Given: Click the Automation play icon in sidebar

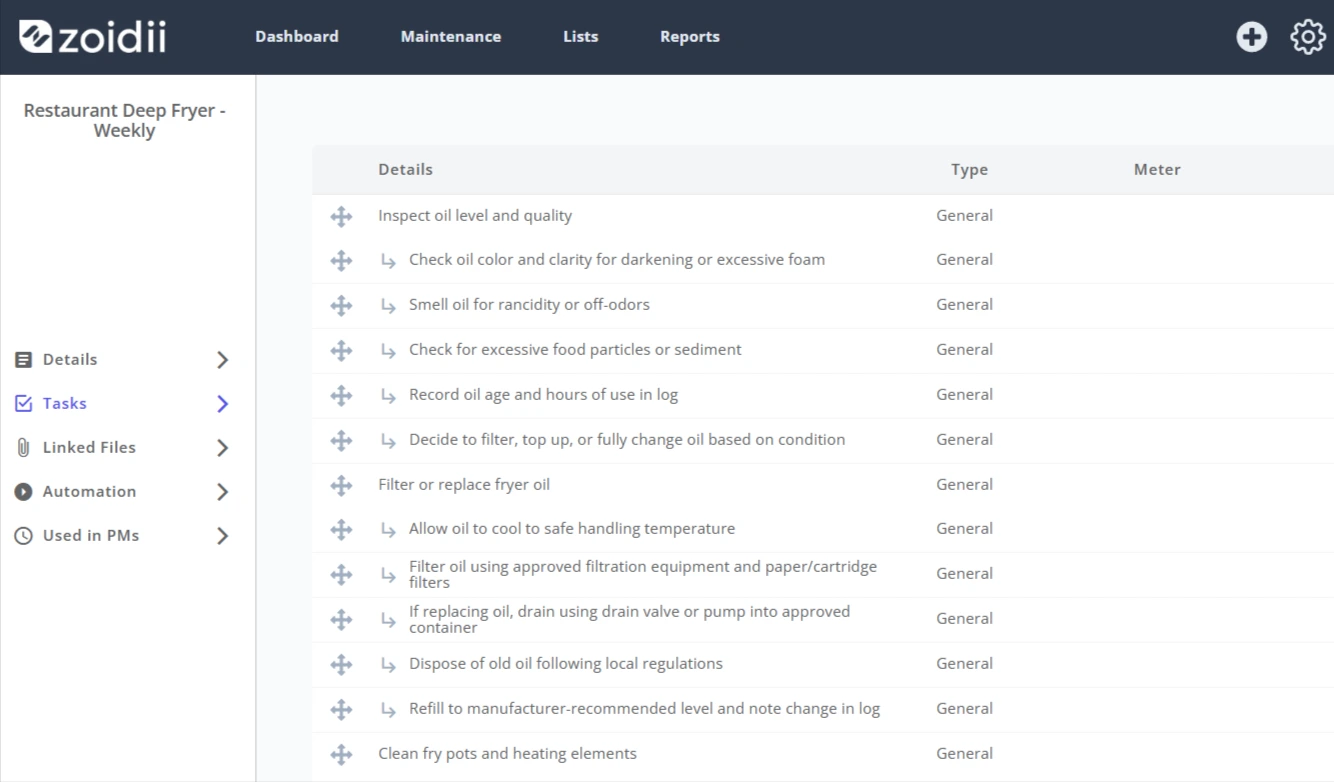Looking at the screenshot, I should [24, 492].
